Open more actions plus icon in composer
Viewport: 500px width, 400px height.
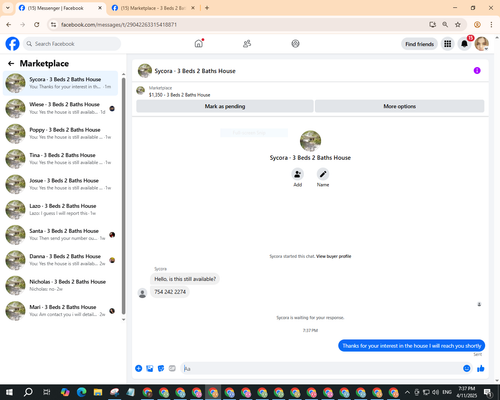139,368
